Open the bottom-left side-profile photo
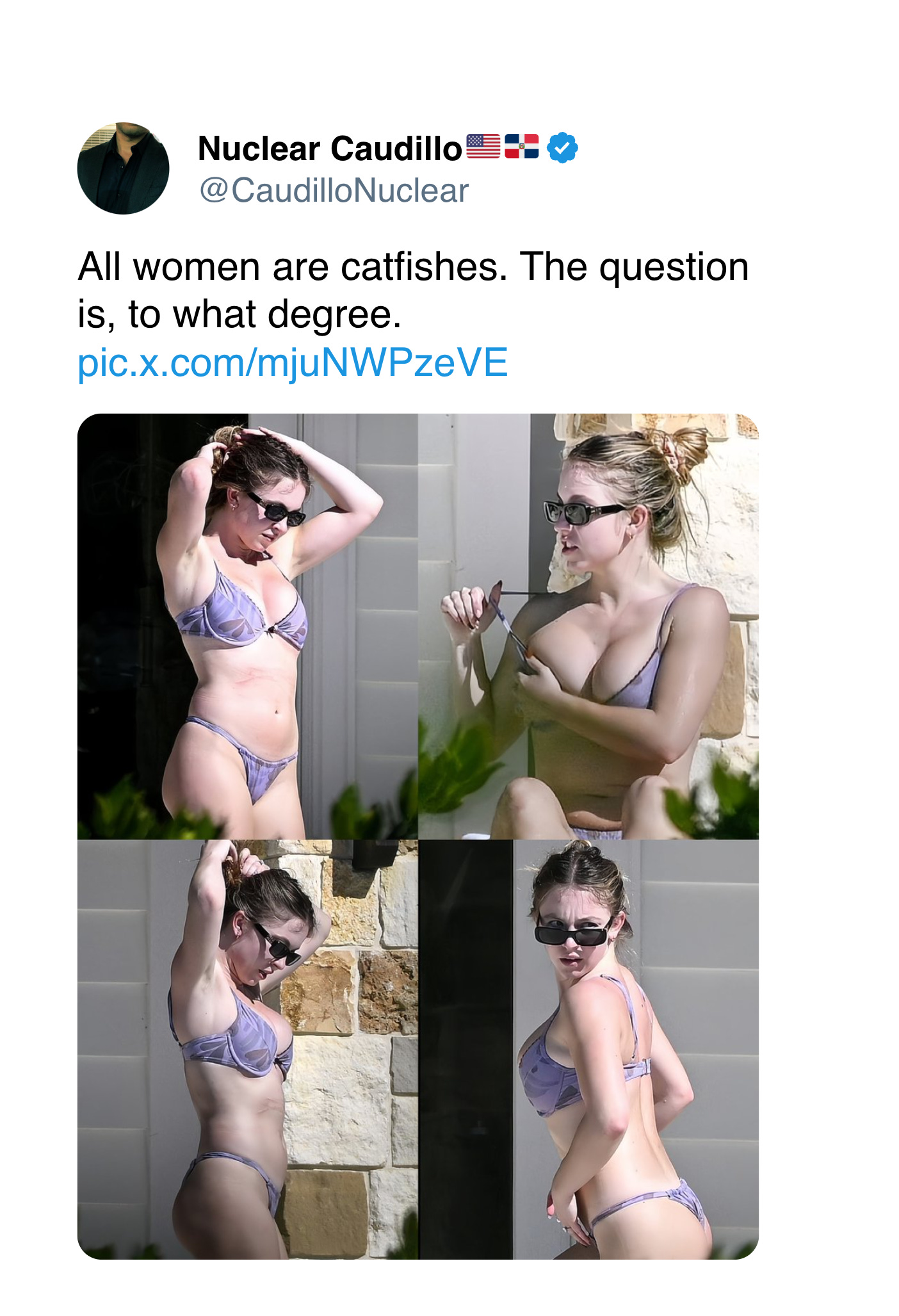This screenshot has width=899, height=1316. pyautogui.click(x=247, y=1050)
